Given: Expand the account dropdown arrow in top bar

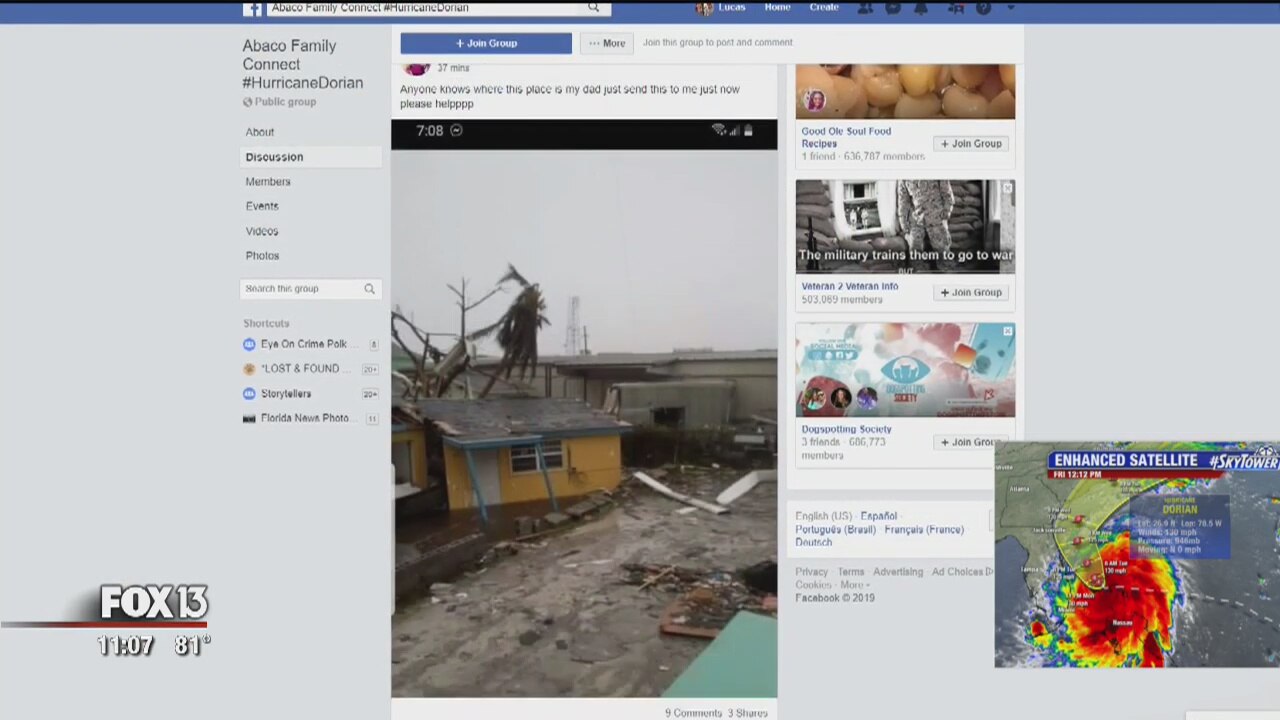Looking at the screenshot, I should pos(1010,8).
